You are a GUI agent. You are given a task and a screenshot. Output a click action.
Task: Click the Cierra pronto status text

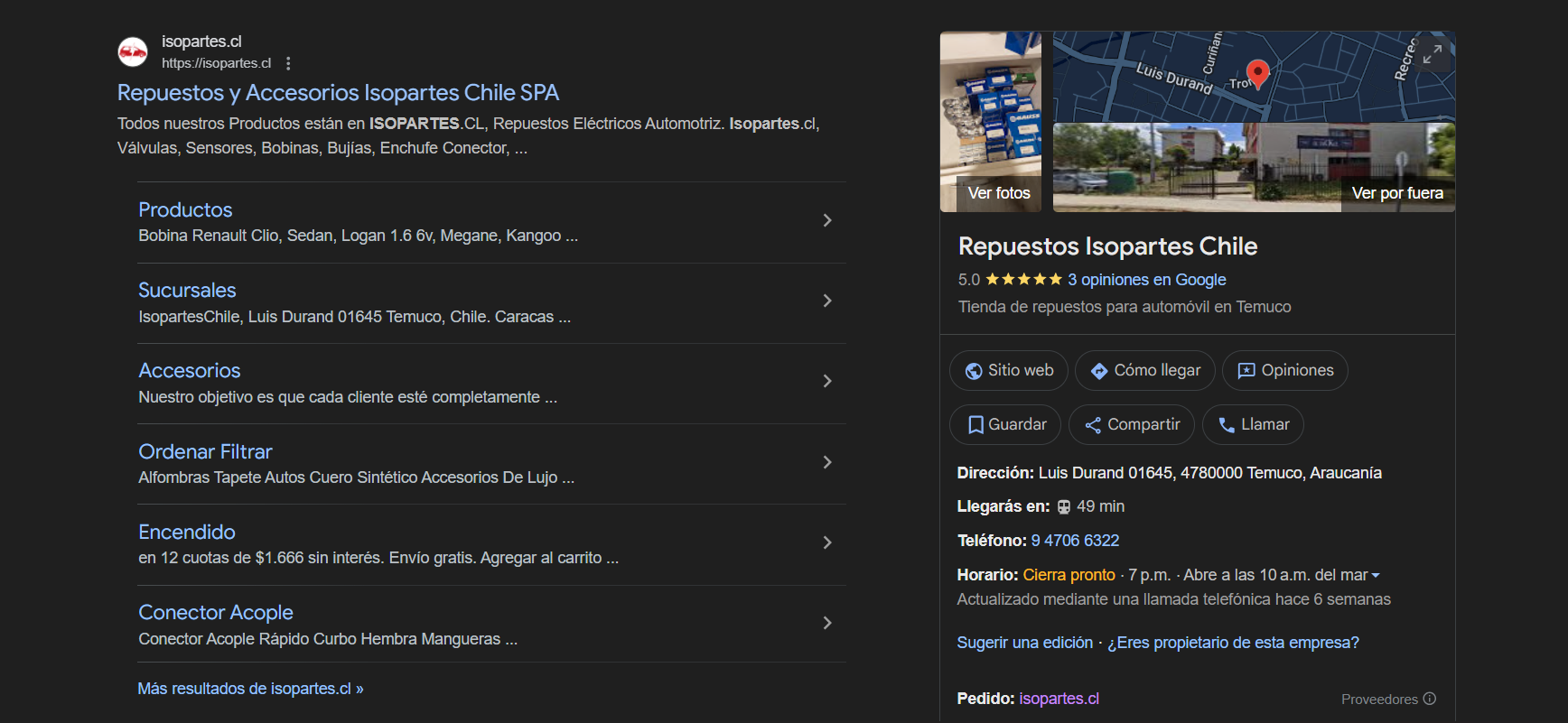pos(1069,575)
